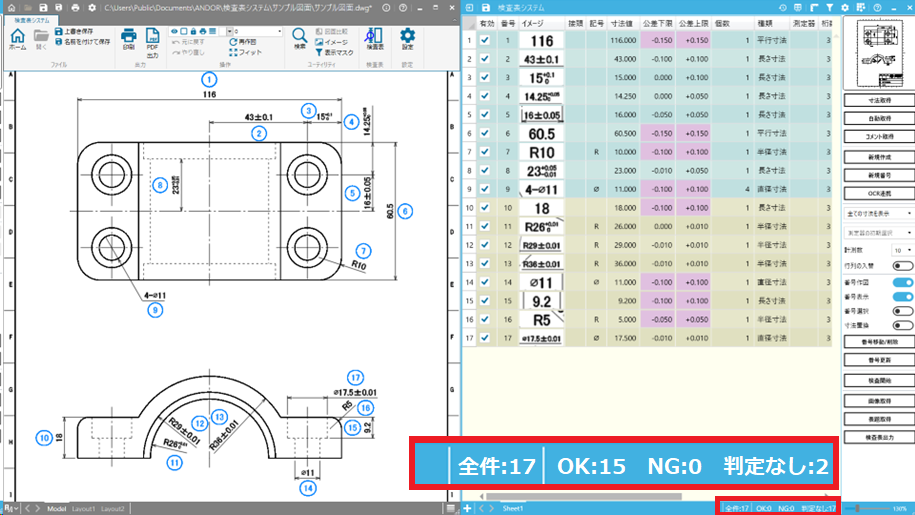Open the 検査表 inspection sheet icon

[x=375, y=39]
